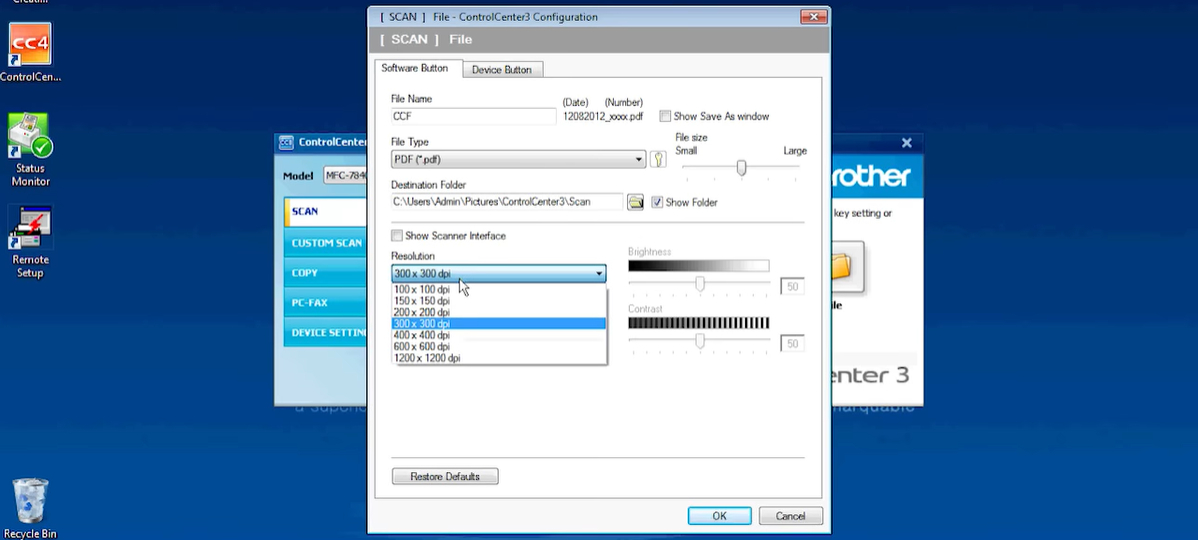This screenshot has height=540, width=1199.
Task: Confirm settings with the OK button
Action: [x=719, y=516]
